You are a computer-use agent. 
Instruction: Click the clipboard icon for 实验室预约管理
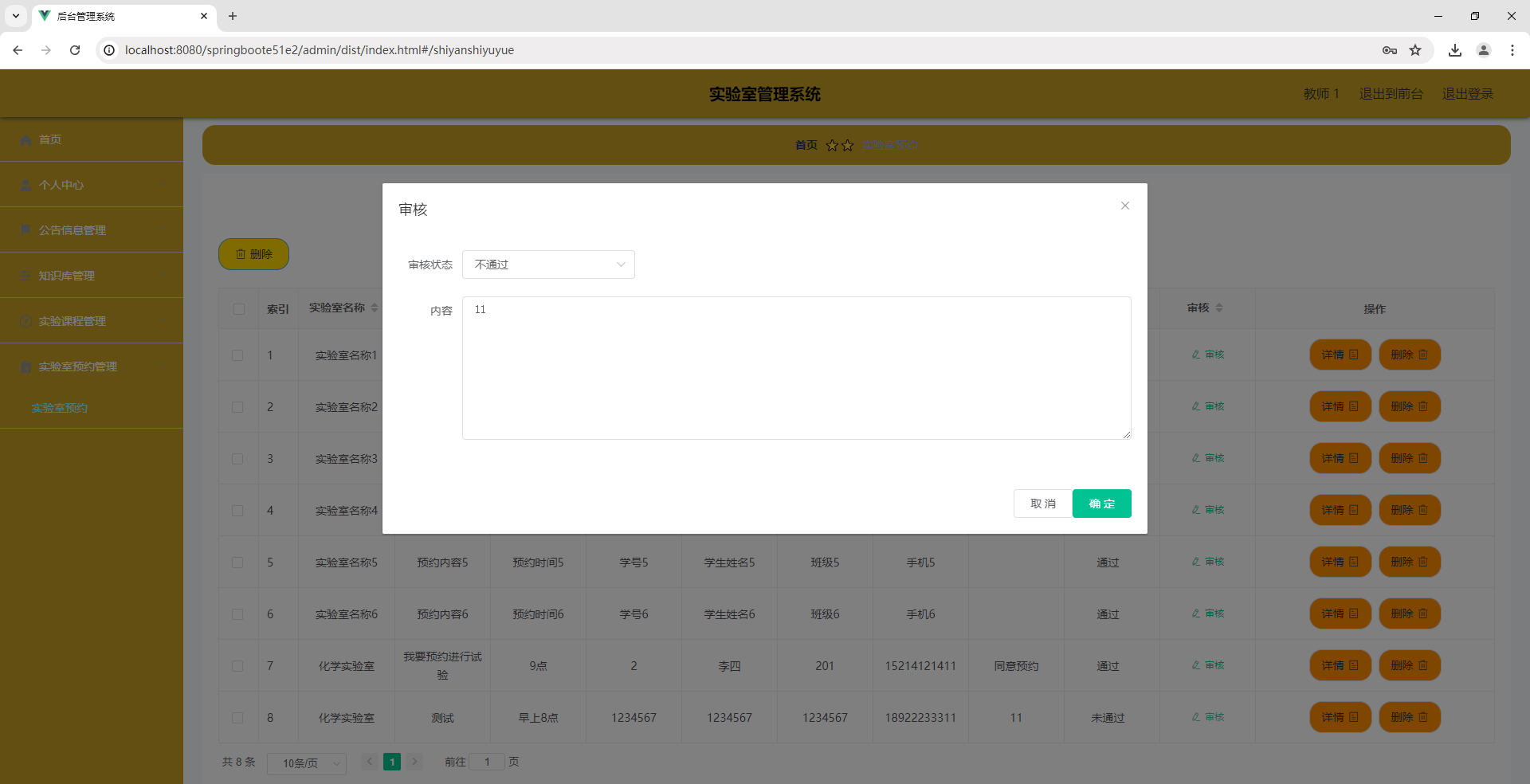(x=26, y=367)
